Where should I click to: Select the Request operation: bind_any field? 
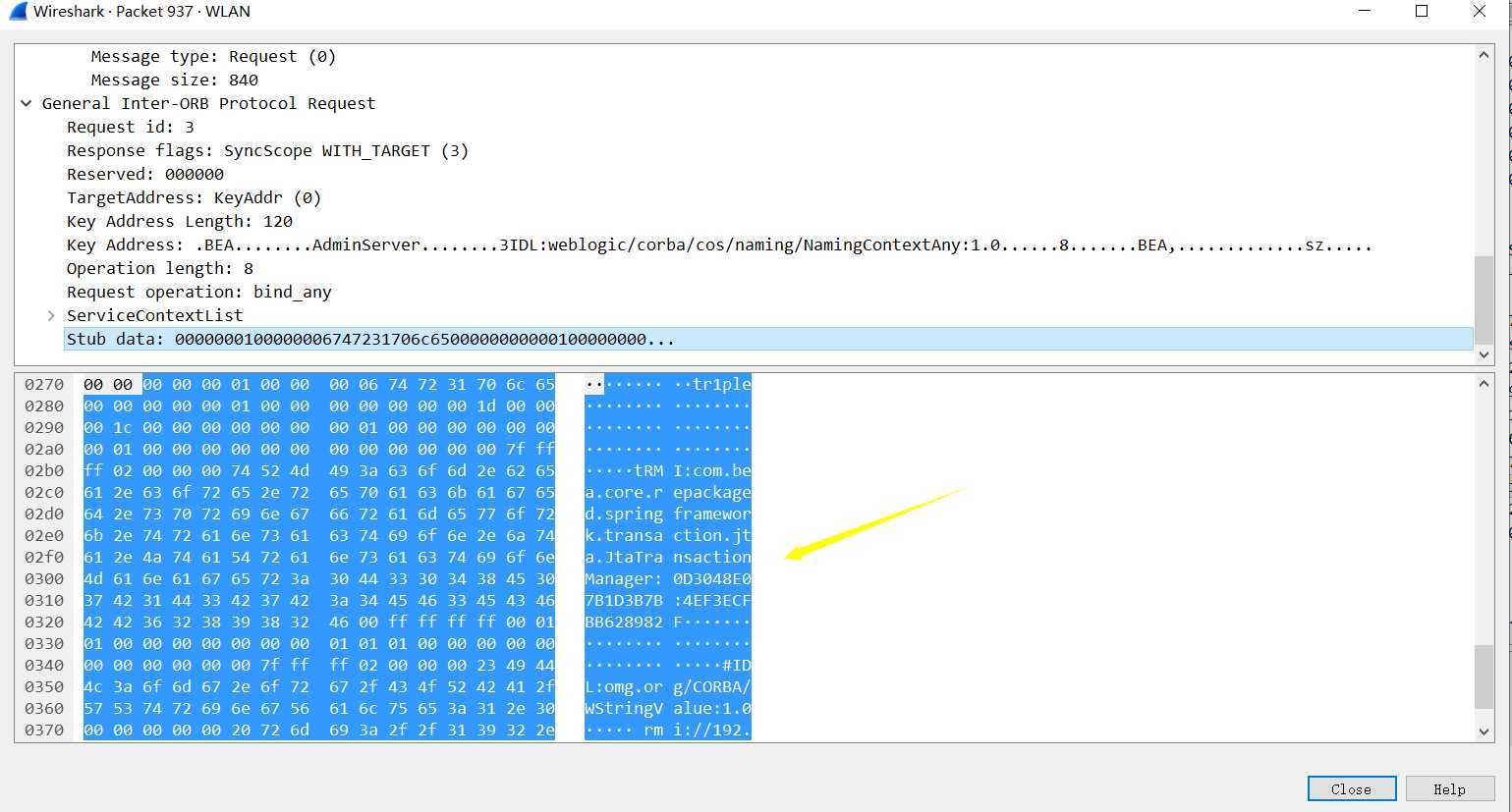click(198, 292)
